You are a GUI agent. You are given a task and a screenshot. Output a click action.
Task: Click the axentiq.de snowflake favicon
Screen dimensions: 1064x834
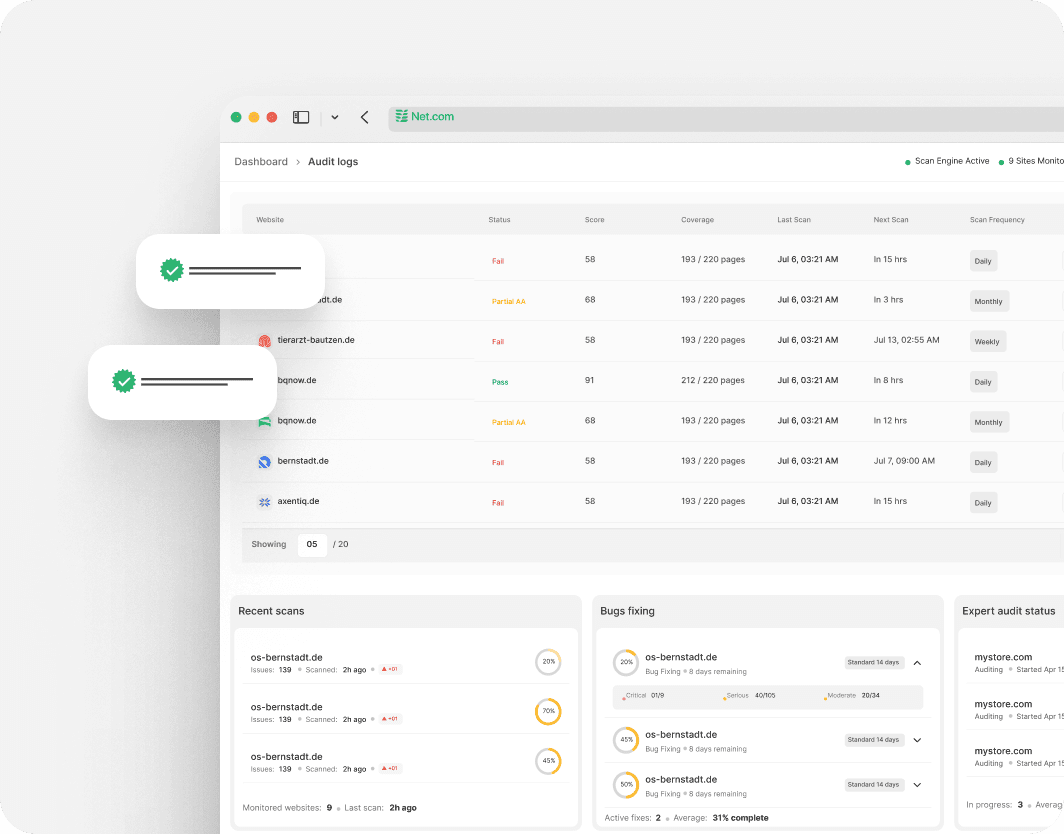265,502
